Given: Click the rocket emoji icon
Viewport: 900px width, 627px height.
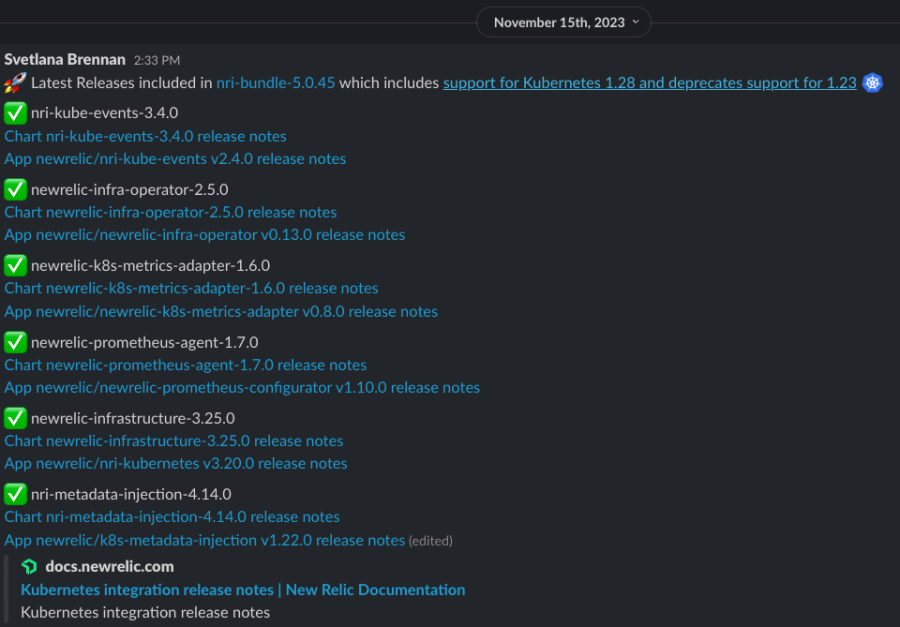Looking at the screenshot, I should (15, 83).
